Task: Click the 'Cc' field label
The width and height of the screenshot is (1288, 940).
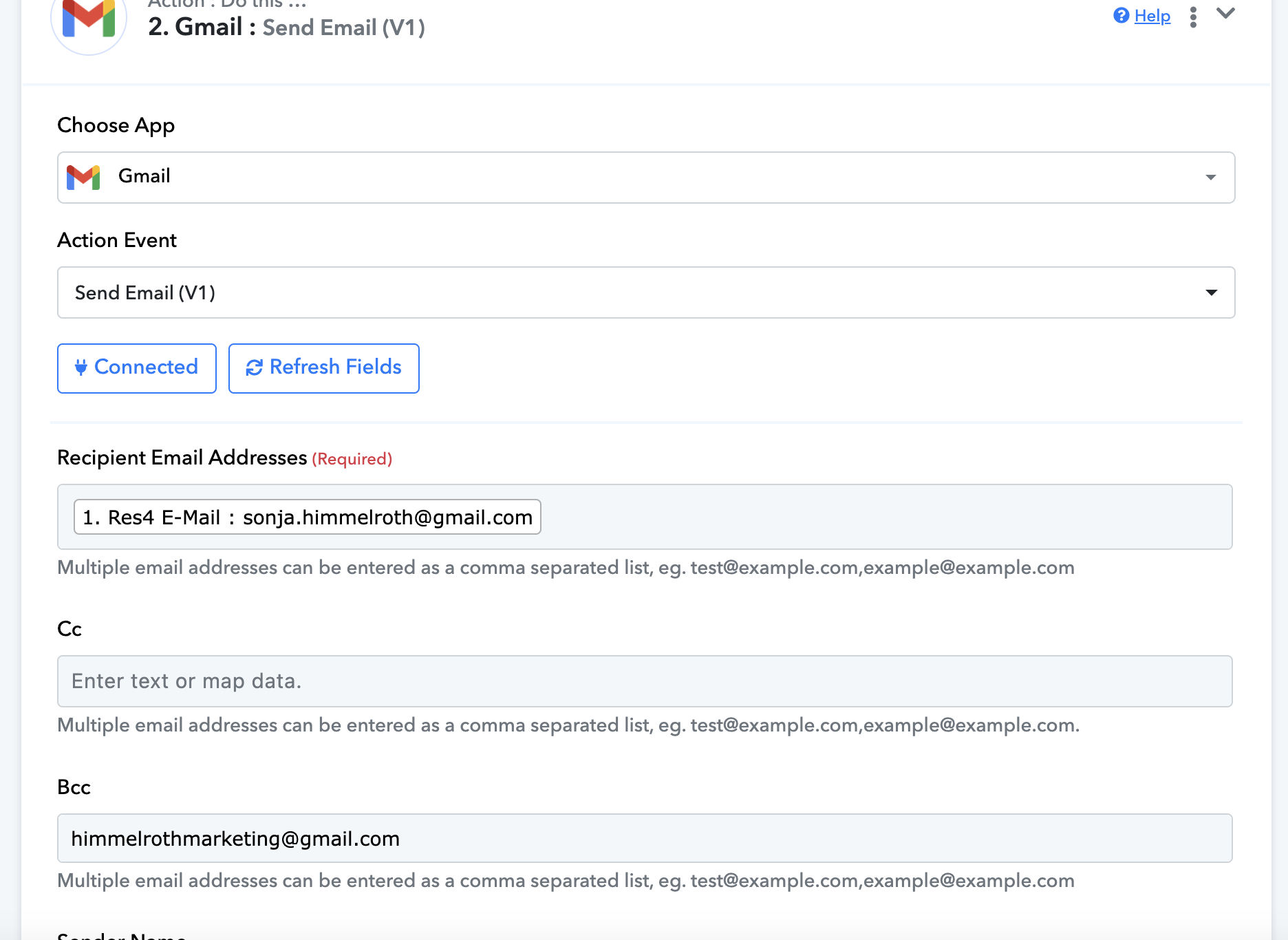Action: pyautogui.click(x=69, y=629)
